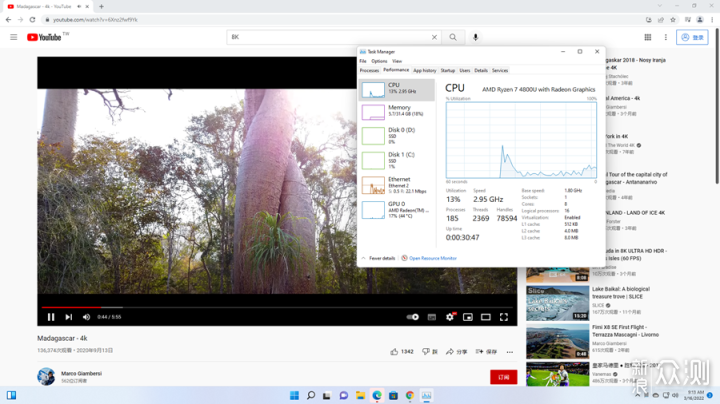Share the video via the share arrow

(456, 352)
